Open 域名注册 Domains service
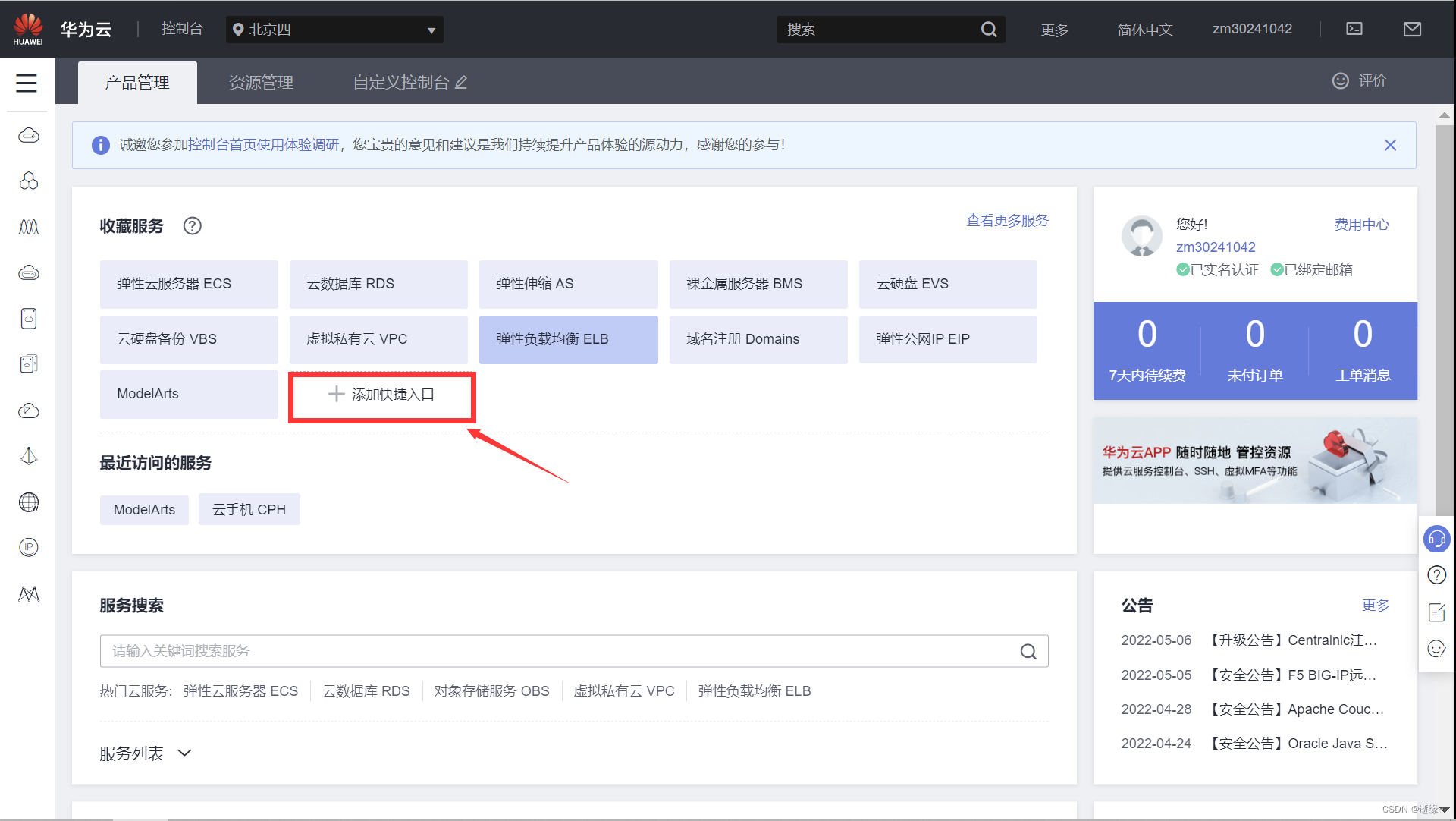The image size is (1456, 821). (x=758, y=339)
